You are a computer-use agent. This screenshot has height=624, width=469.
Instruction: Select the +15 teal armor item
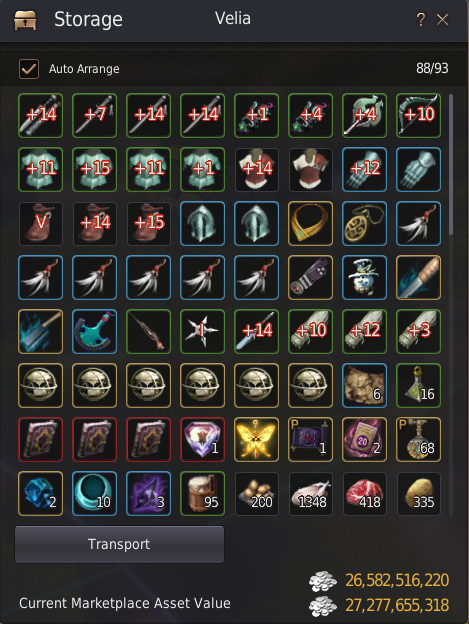pos(94,170)
